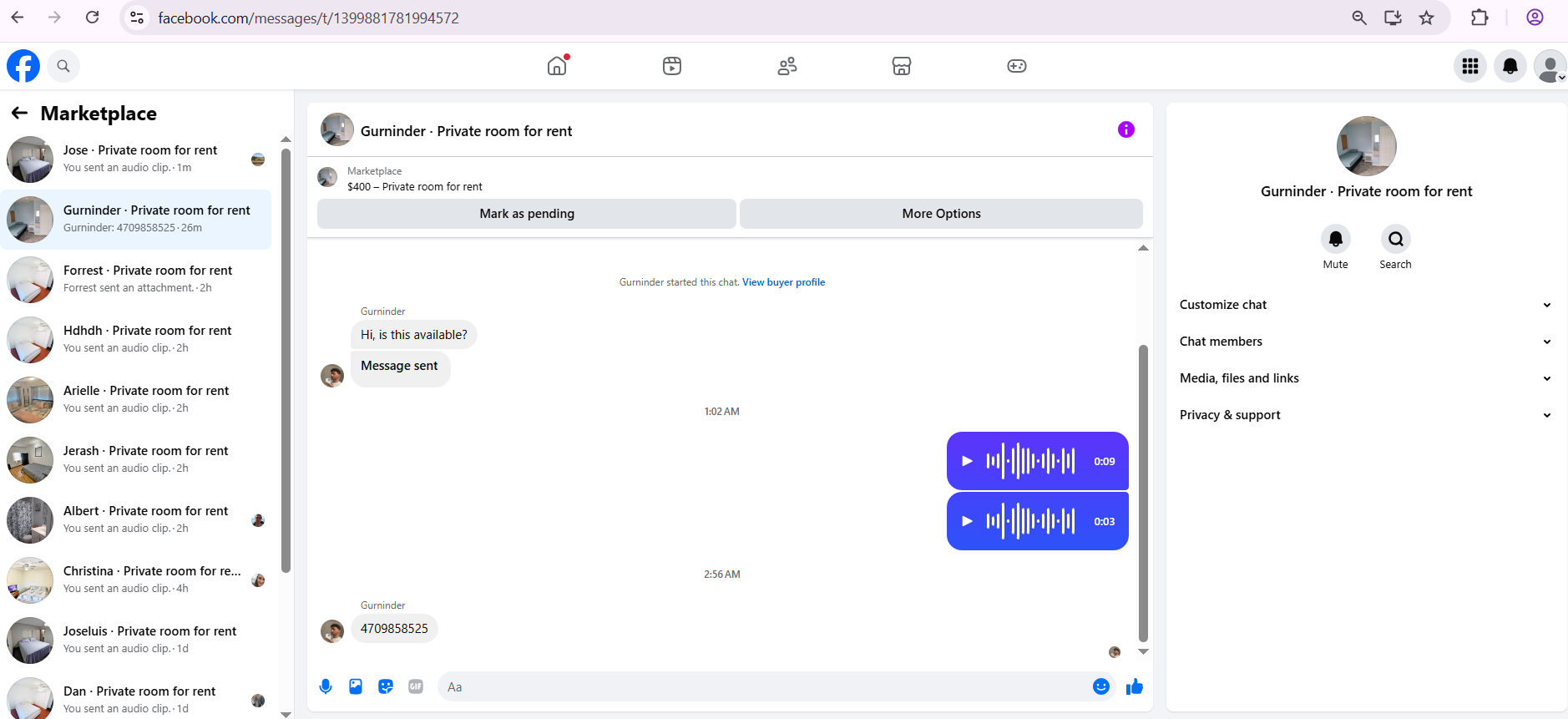This screenshot has height=719, width=1568.
Task: Open the Reels video icon
Action: click(x=672, y=66)
